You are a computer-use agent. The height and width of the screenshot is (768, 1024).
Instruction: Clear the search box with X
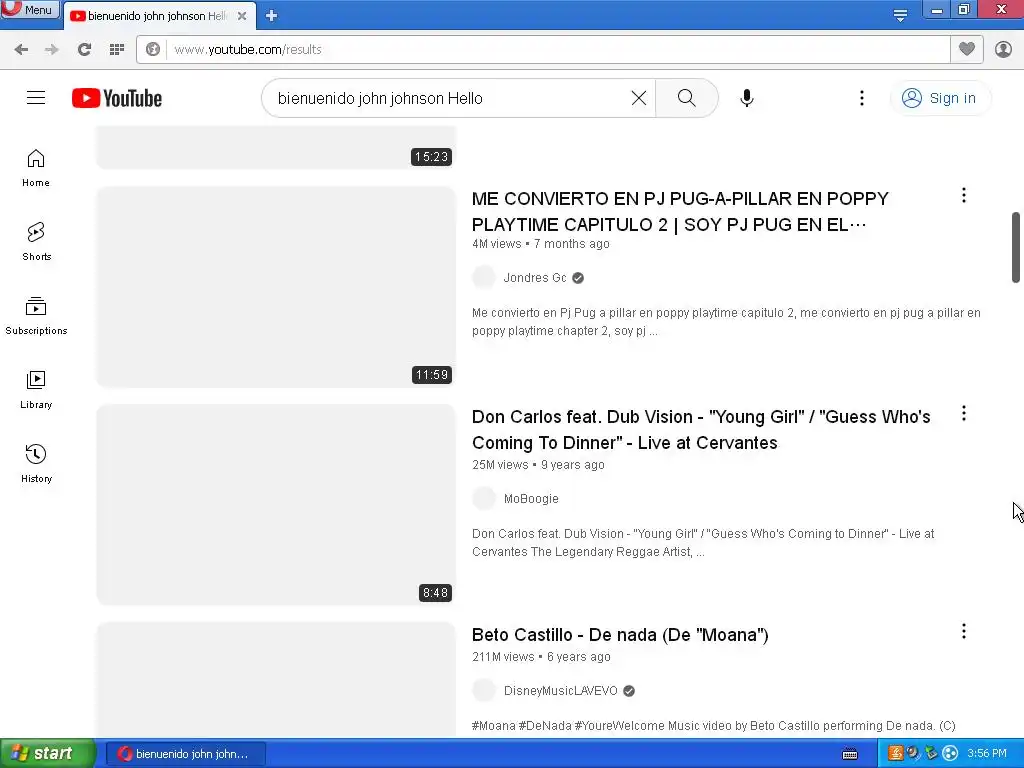(x=639, y=98)
